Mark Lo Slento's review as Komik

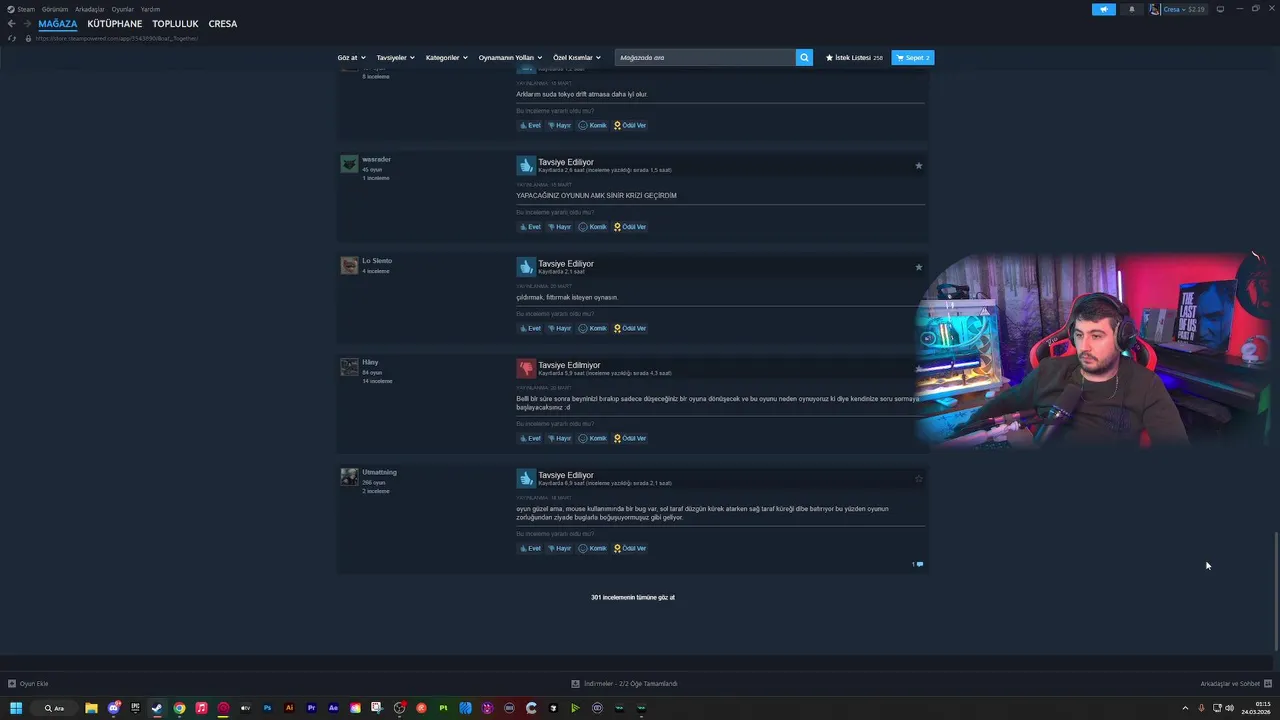point(593,328)
